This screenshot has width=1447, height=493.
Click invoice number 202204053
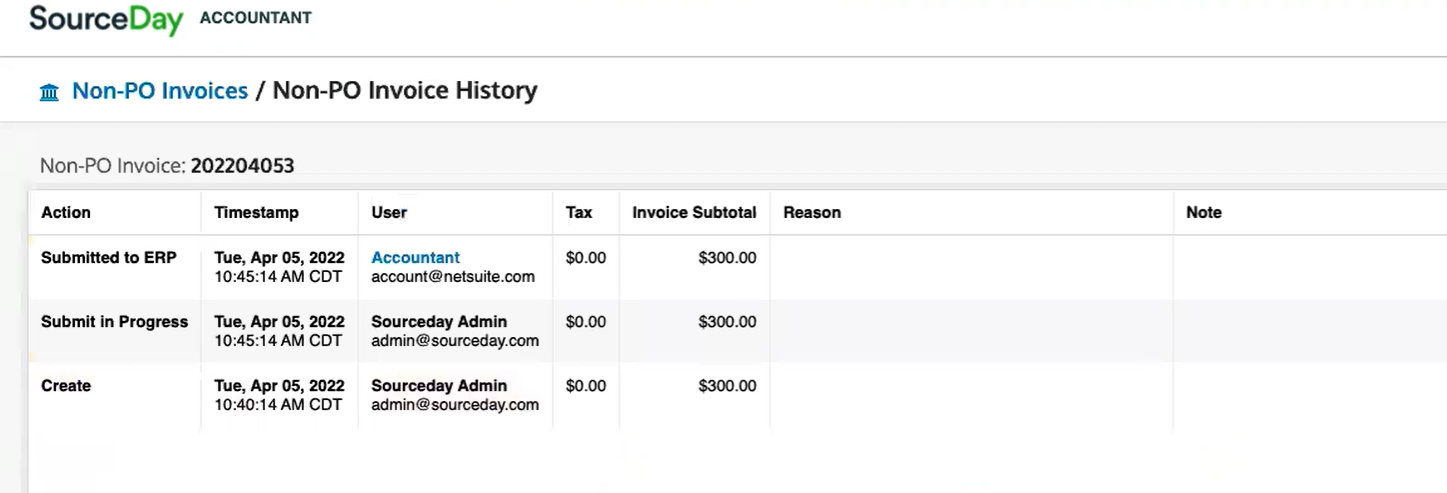pos(243,166)
